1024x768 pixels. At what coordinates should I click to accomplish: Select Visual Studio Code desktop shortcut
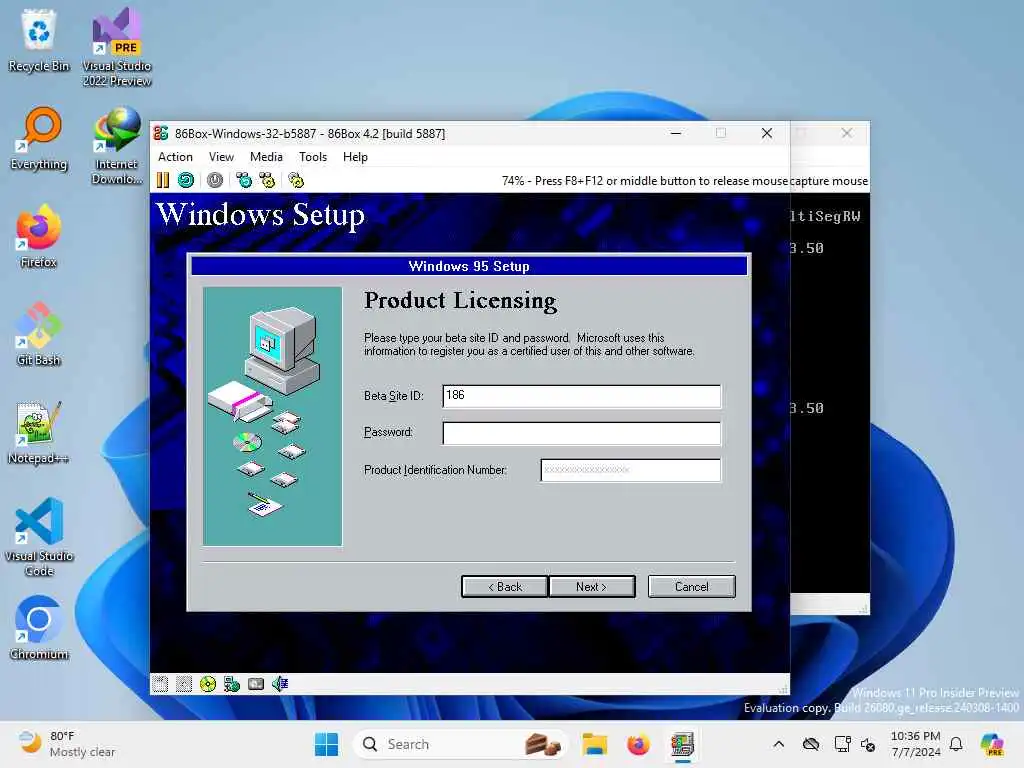39,537
